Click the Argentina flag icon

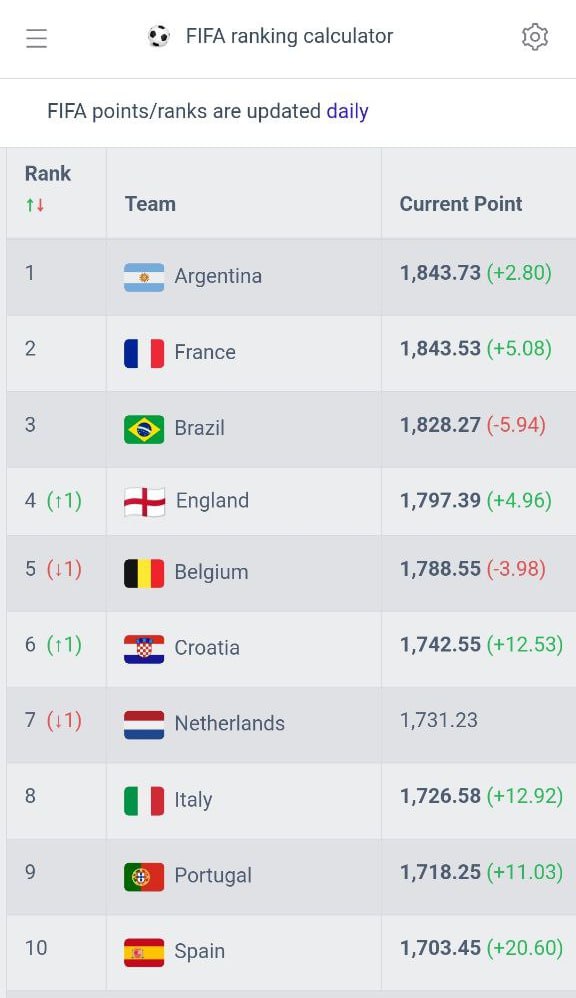coord(144,277)
